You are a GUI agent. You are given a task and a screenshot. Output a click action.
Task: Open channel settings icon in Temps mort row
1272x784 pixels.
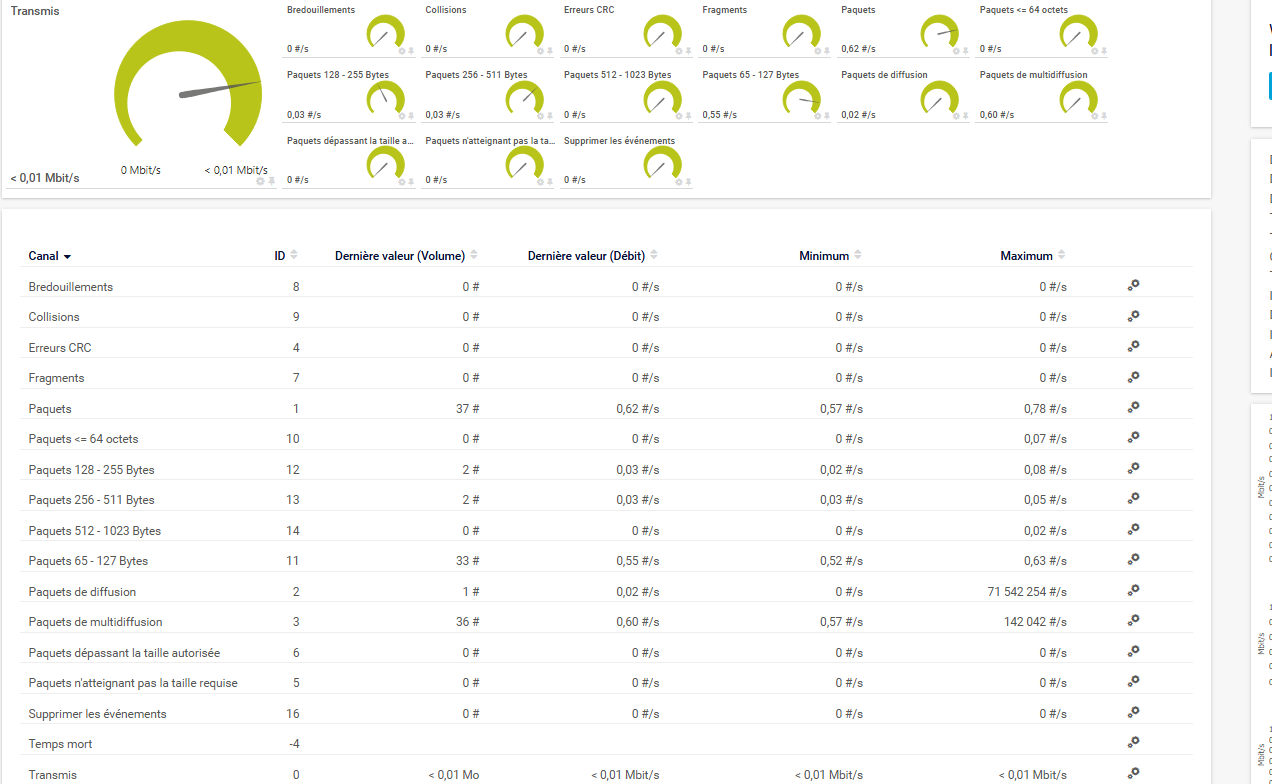tap(1133, 743)
